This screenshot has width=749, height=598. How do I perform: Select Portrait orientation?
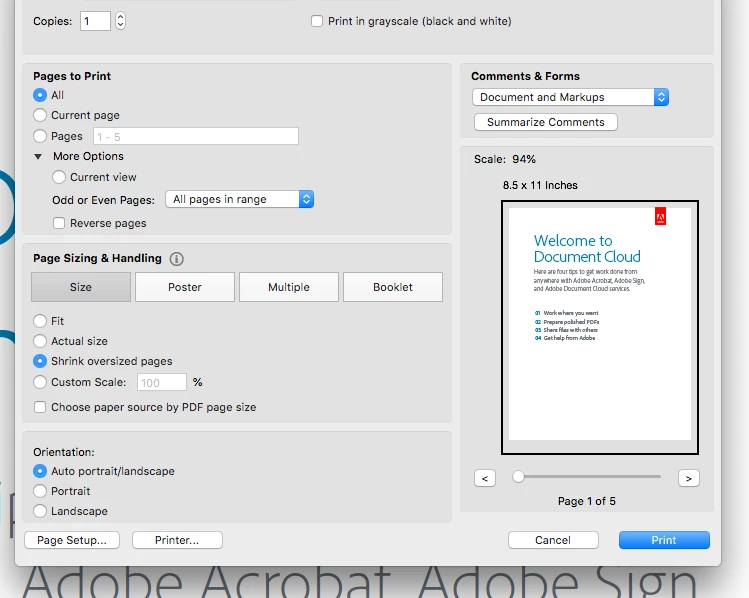click(x=40, y=491)
